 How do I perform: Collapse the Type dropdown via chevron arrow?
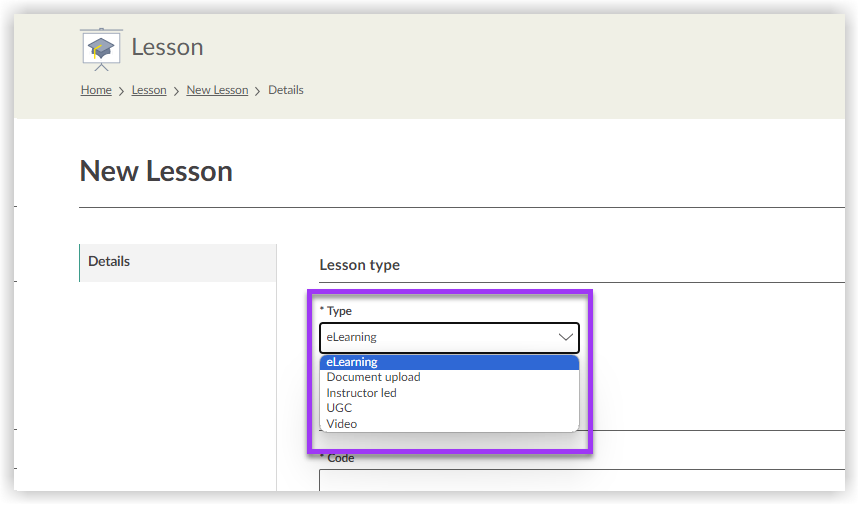tap(565, 337)
